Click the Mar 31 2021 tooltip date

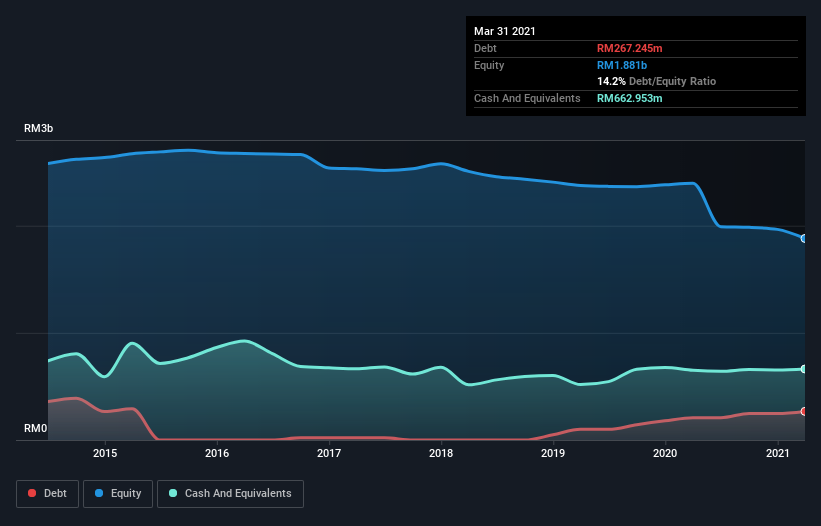505,31
